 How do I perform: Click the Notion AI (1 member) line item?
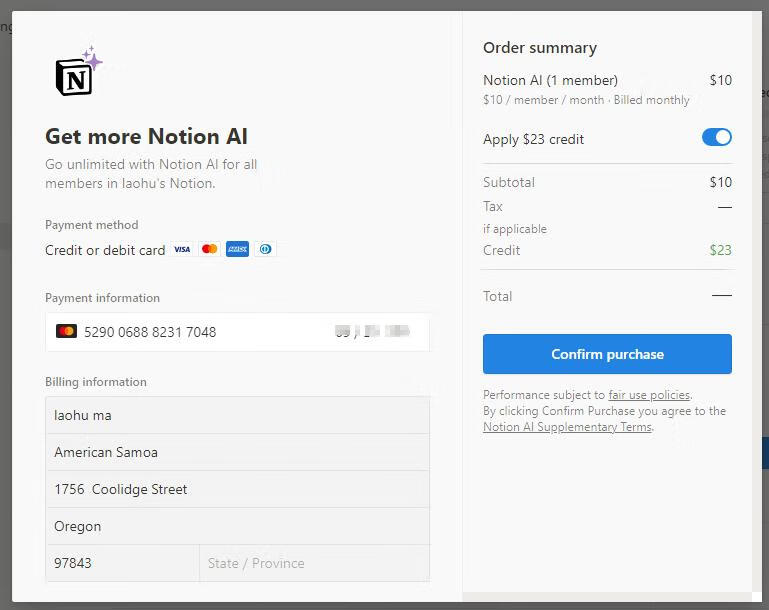(x=550, y=80)
